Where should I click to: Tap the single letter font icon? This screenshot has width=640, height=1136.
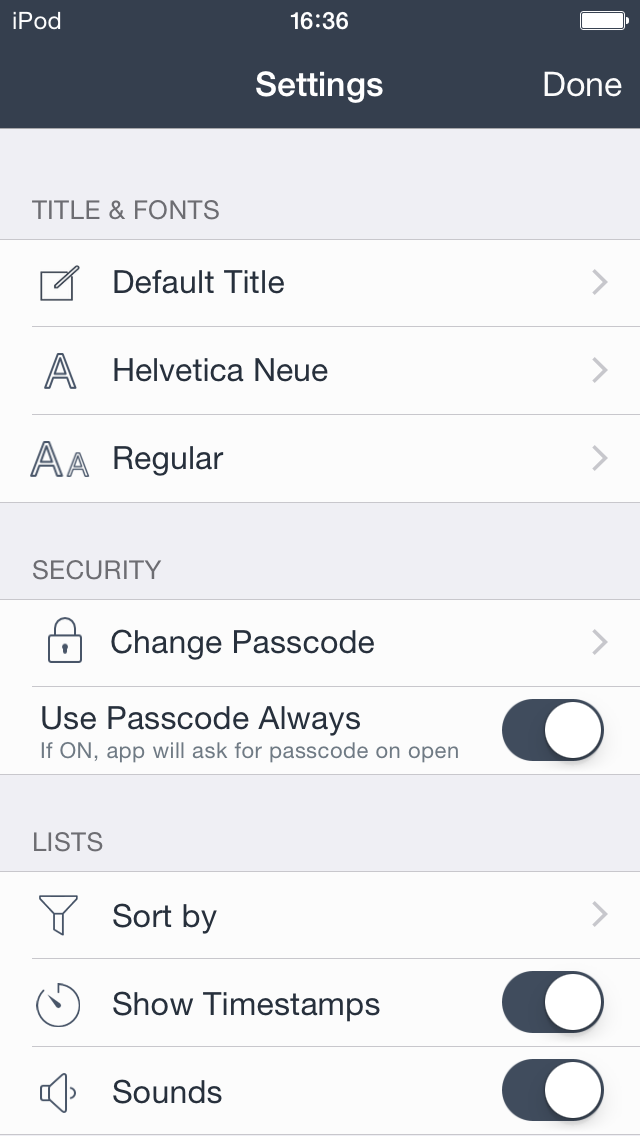pos(60,371)
